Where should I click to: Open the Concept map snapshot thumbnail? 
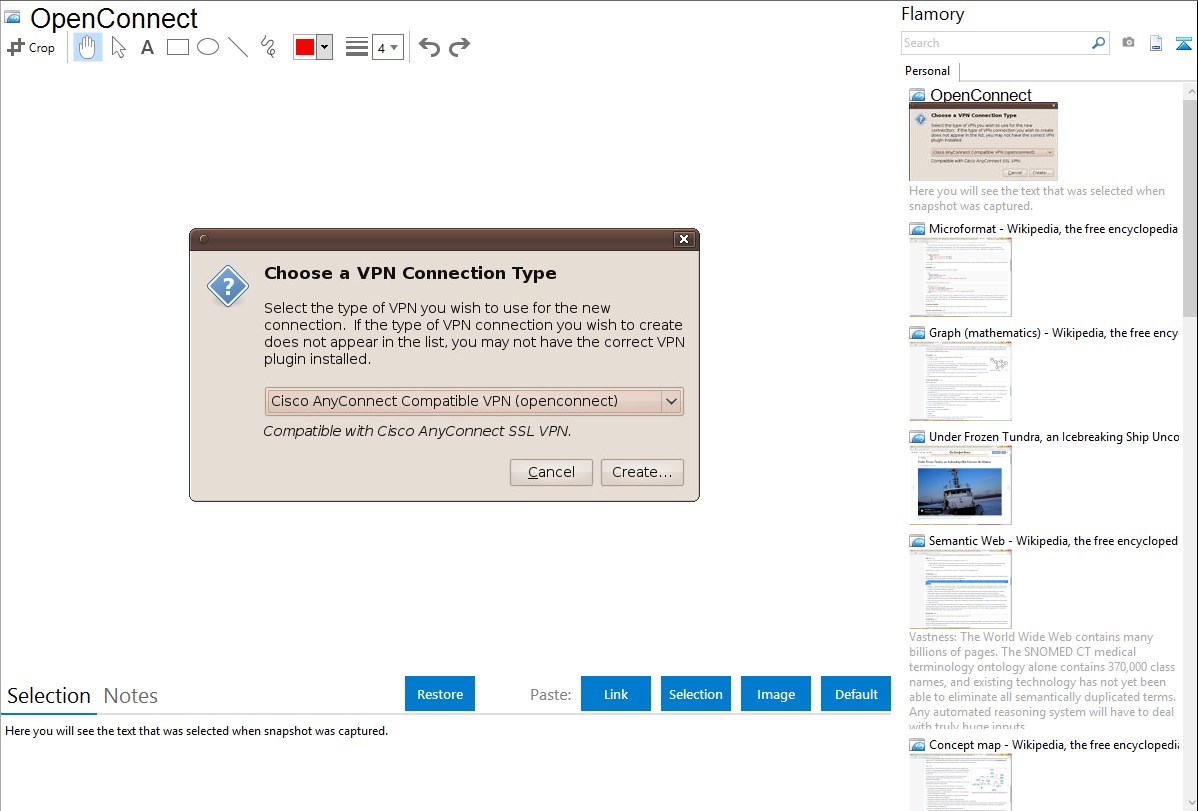click(x=960, y=783)
